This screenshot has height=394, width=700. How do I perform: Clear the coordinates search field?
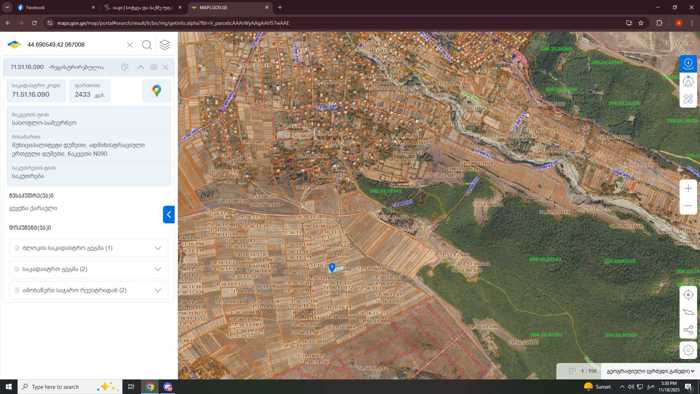(x=129, y=45)
